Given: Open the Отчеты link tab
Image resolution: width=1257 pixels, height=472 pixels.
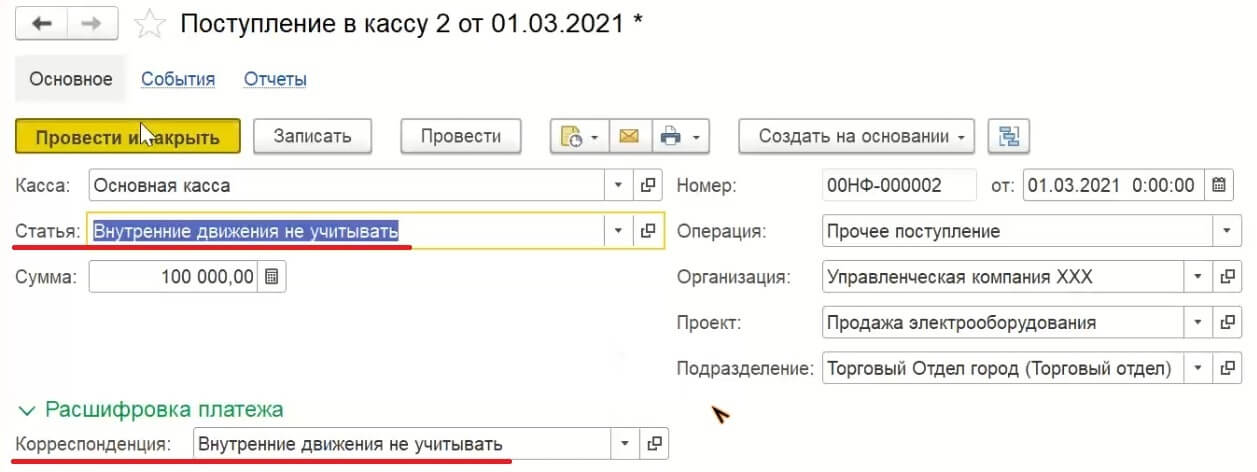Looking at the screenshot, I should click(275, 79).
